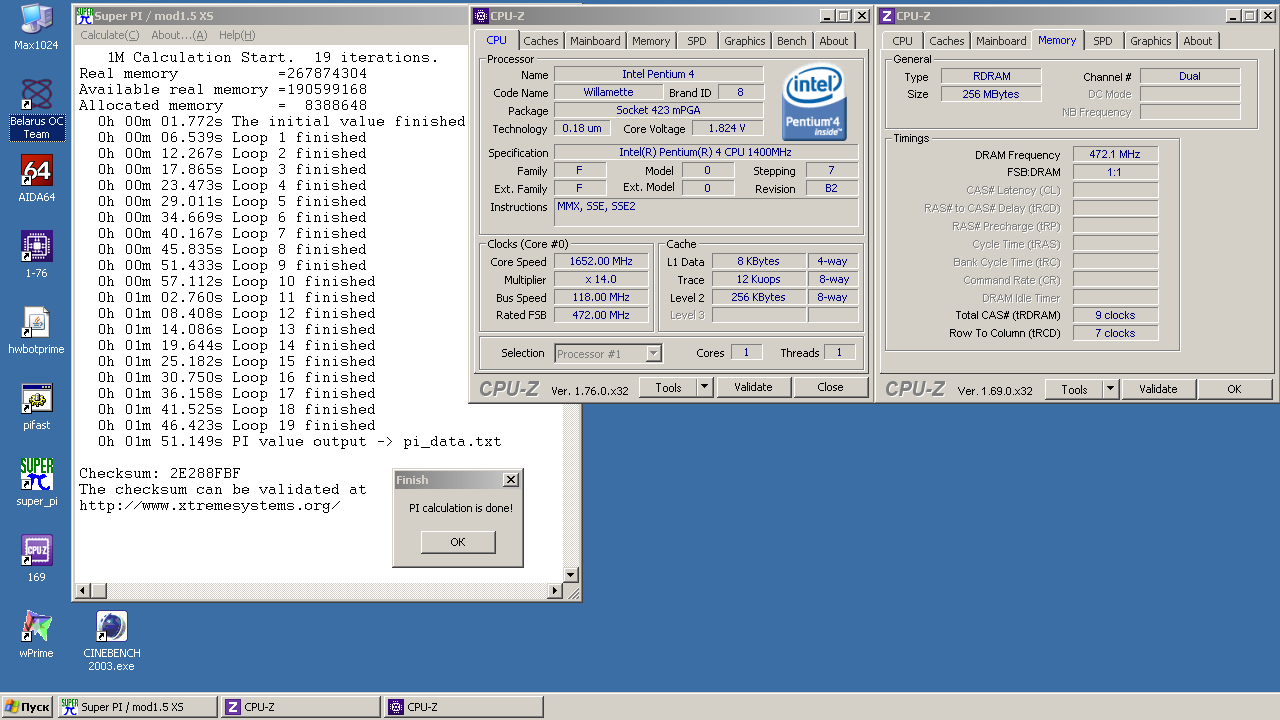Open Graphics tab in right CPU-Z window
Image resolution: width=1280 pixels, height=720 pixels.
point(1151,41)
